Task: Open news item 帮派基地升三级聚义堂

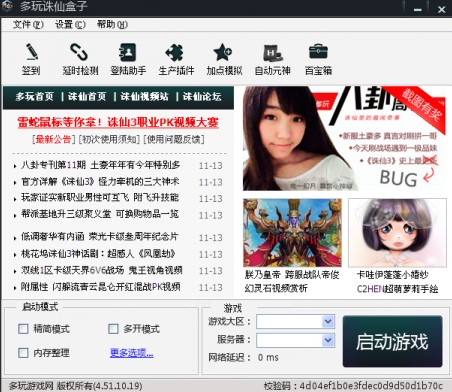Action: tap(100, 214)
